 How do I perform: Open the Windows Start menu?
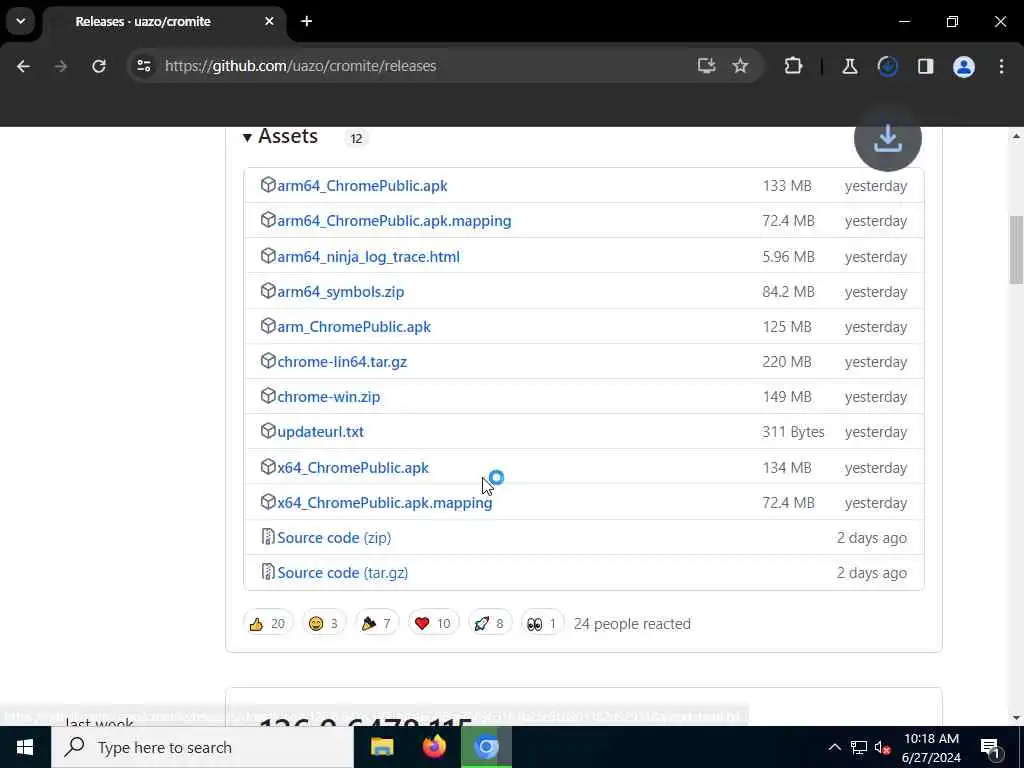(25, 746)
